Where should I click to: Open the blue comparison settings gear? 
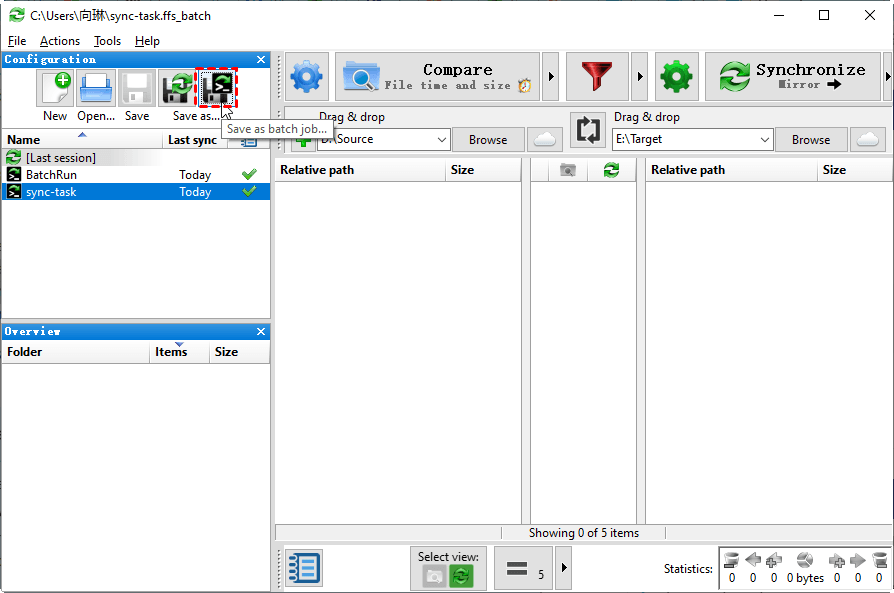tap(306, 76)
